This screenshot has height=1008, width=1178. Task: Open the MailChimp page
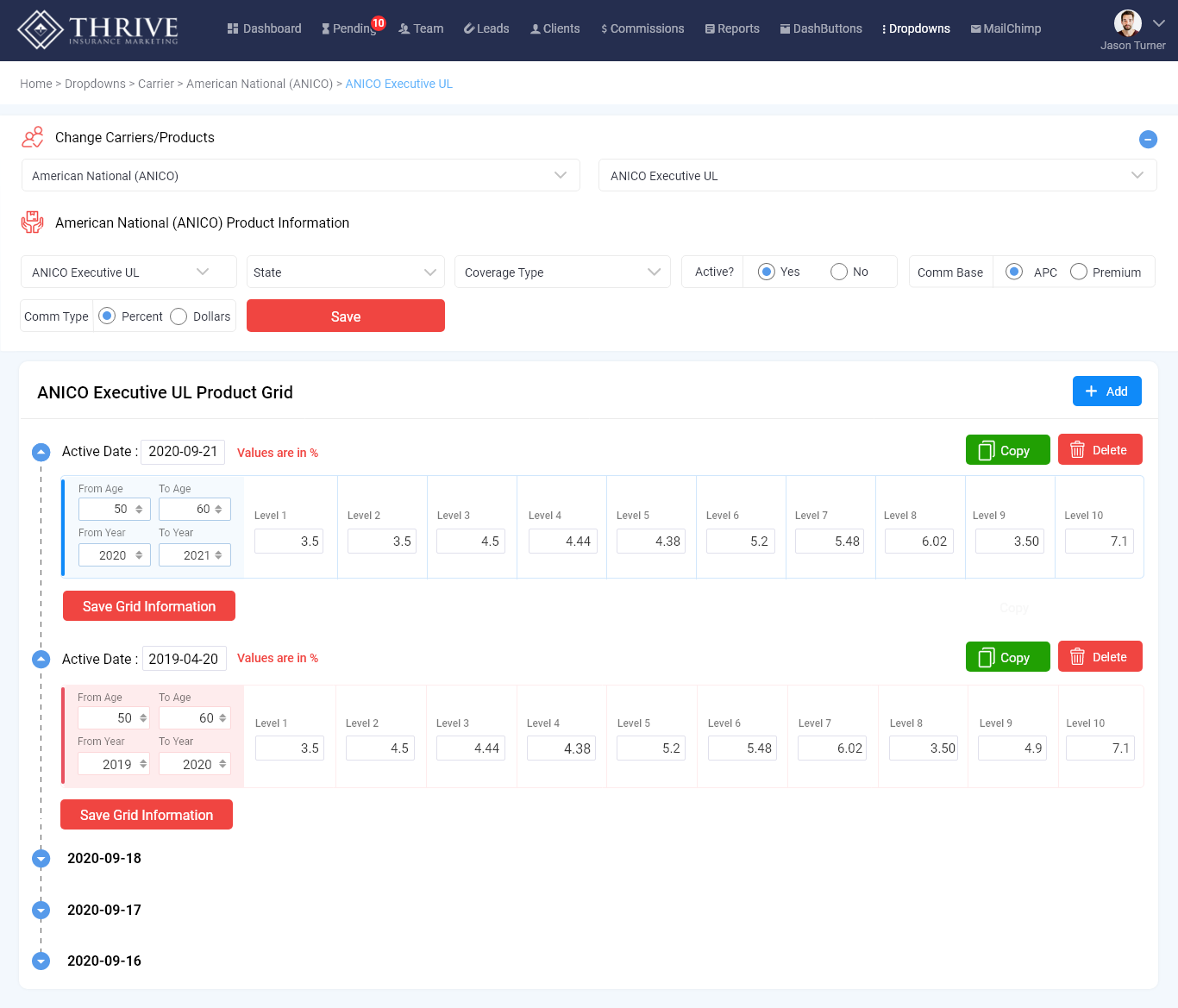(1006, 28)
